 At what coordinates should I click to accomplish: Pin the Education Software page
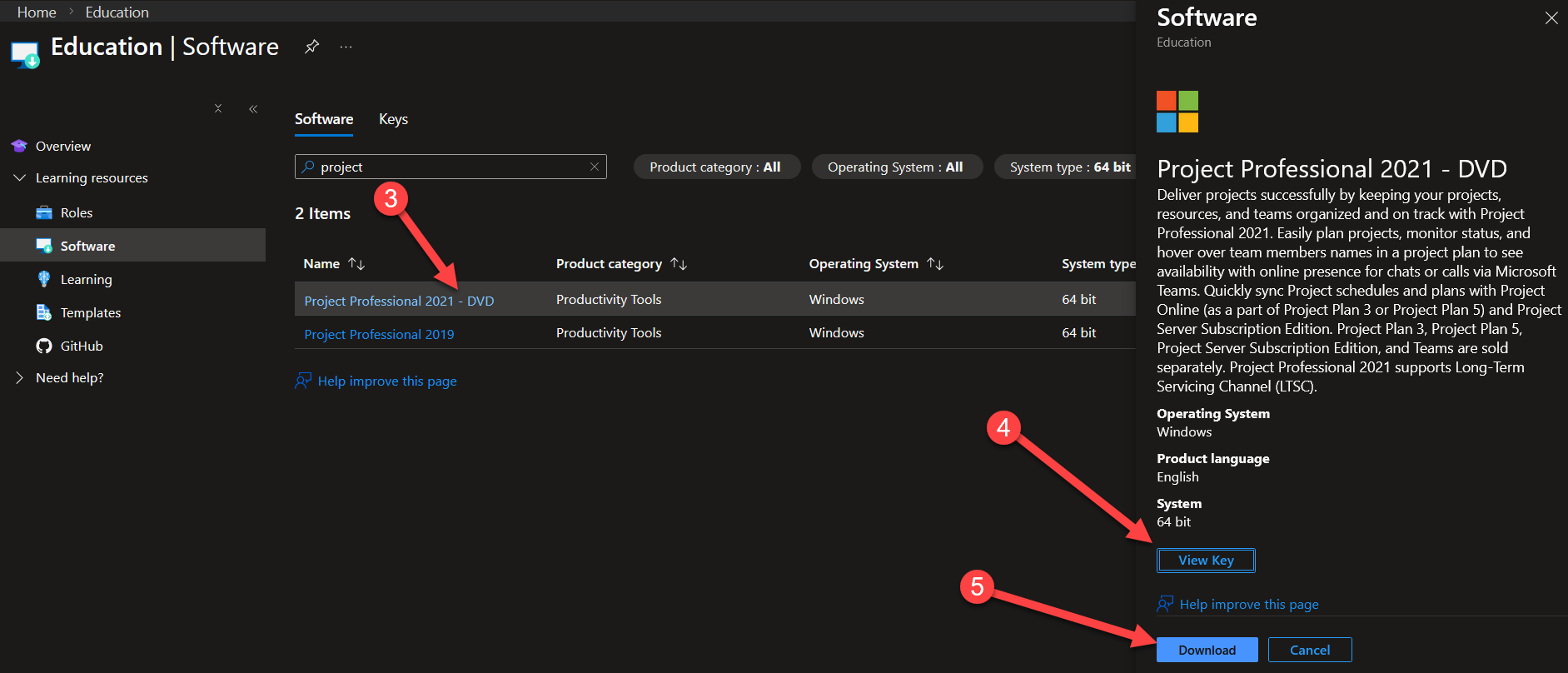coord(312,47)
